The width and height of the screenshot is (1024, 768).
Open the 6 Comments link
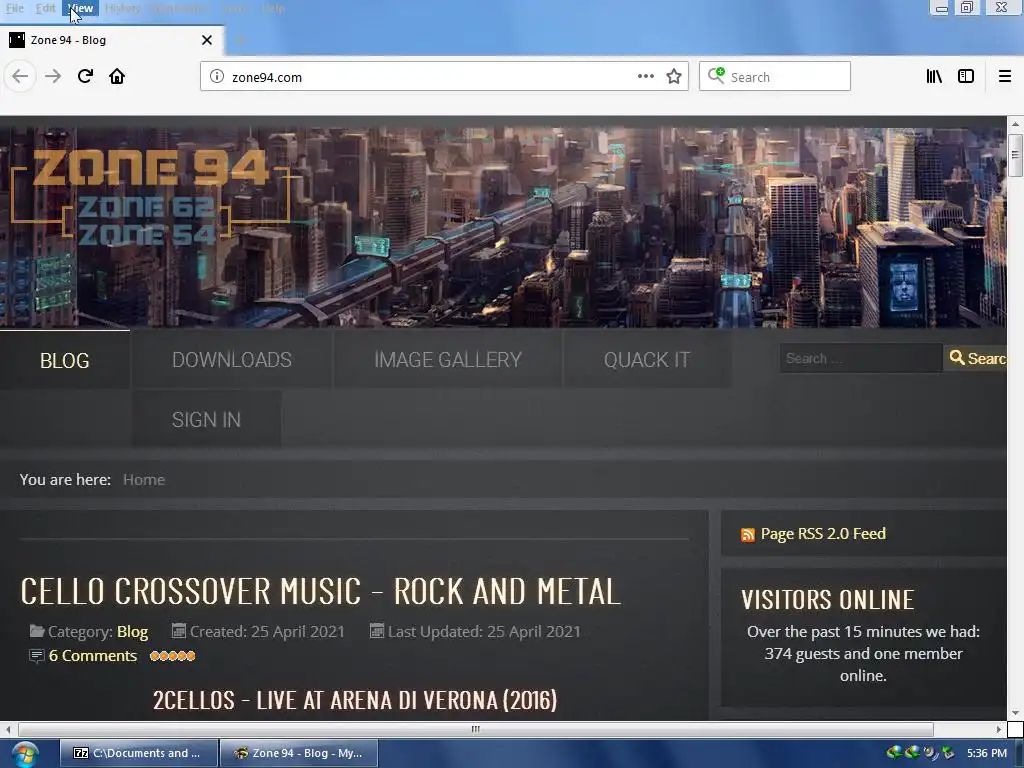click(93, 656)
